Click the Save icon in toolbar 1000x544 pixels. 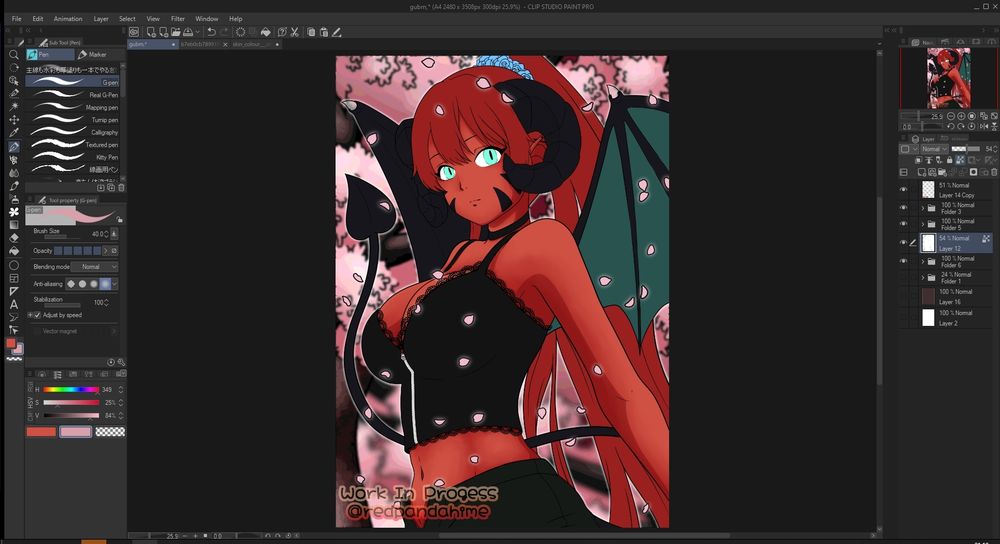pyautogui.click(x=188, y=32)
